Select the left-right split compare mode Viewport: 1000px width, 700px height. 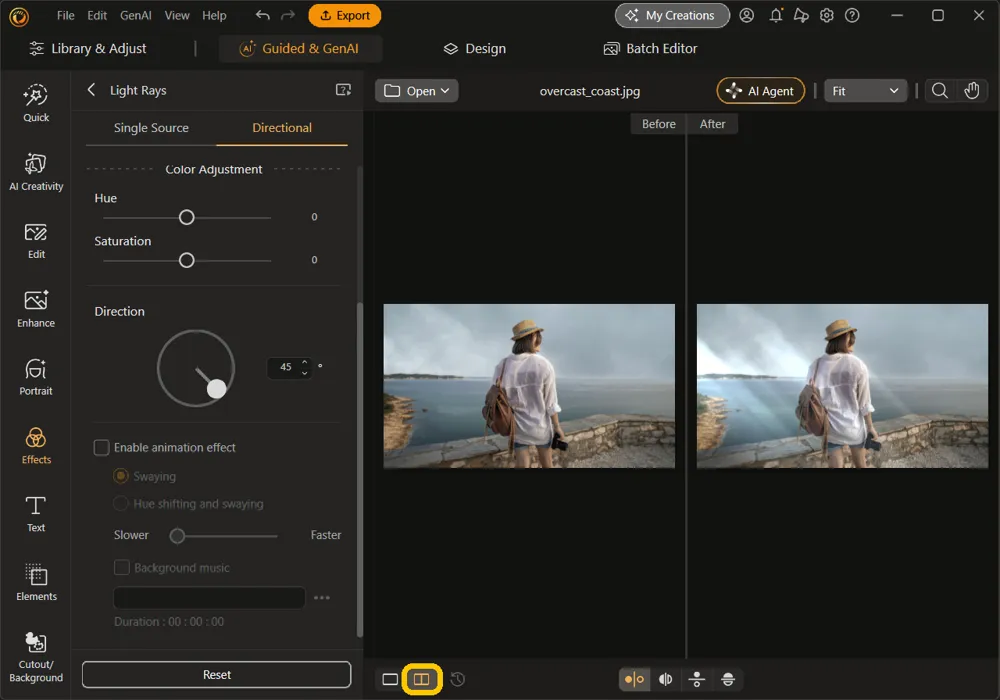[634, 679]
